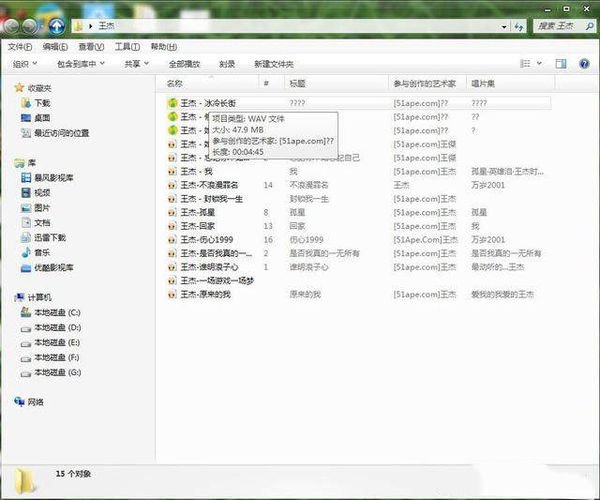Viewport: 600px width, 500px height.
Task: Click 王杰 in the address bar
Action: coord(106,26)
